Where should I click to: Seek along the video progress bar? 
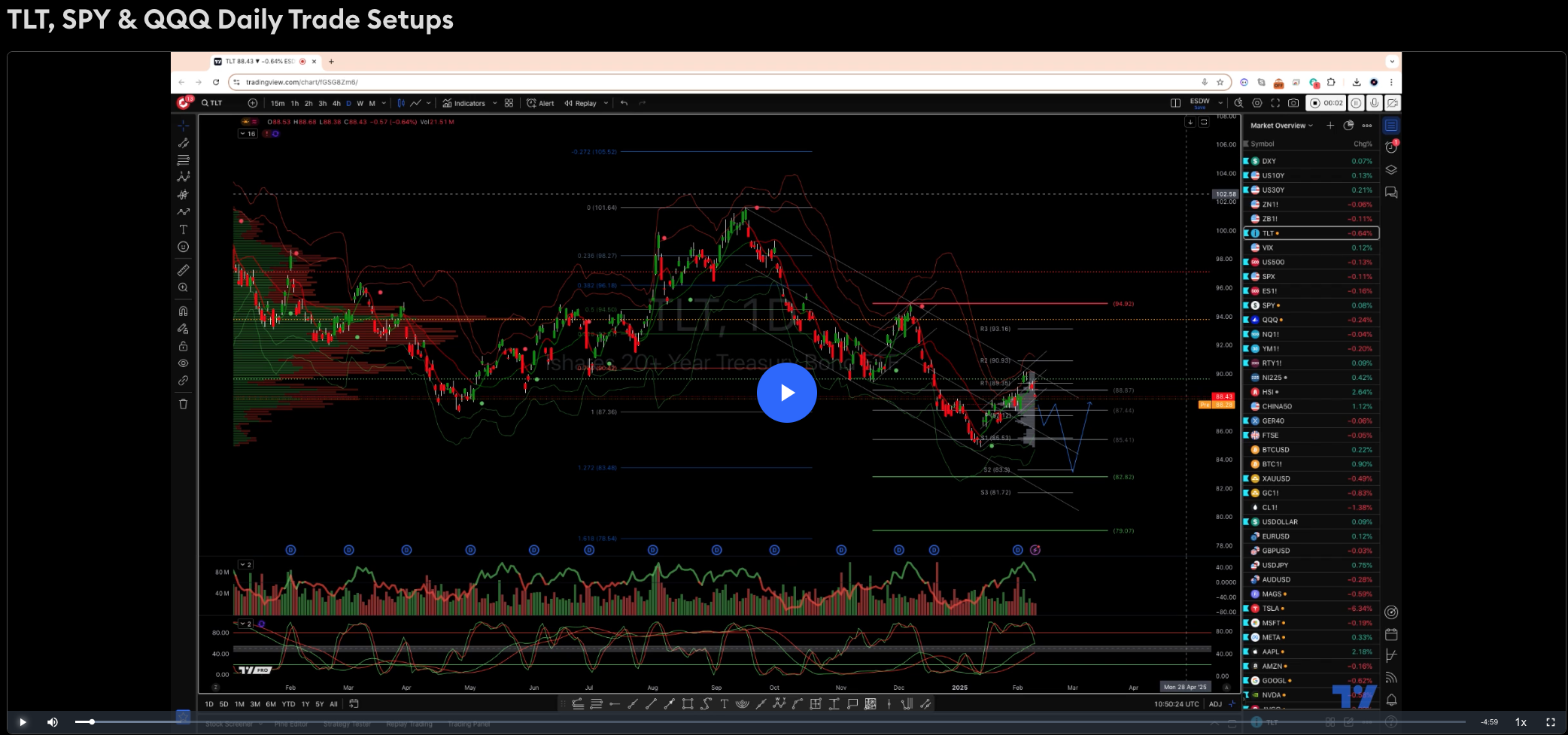click(770, 722)
